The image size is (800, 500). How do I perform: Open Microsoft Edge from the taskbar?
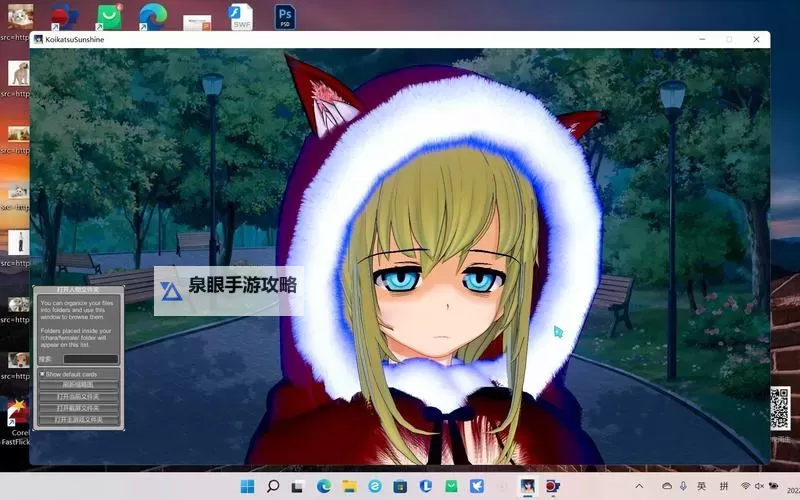point(323,486)
